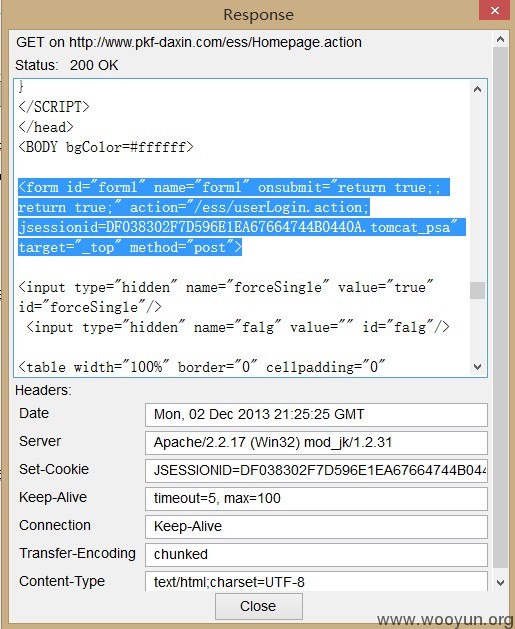This screenshot has width=515, height=629.
Task: Click the </head> line in the response
Action: click(x=46, y=127)
